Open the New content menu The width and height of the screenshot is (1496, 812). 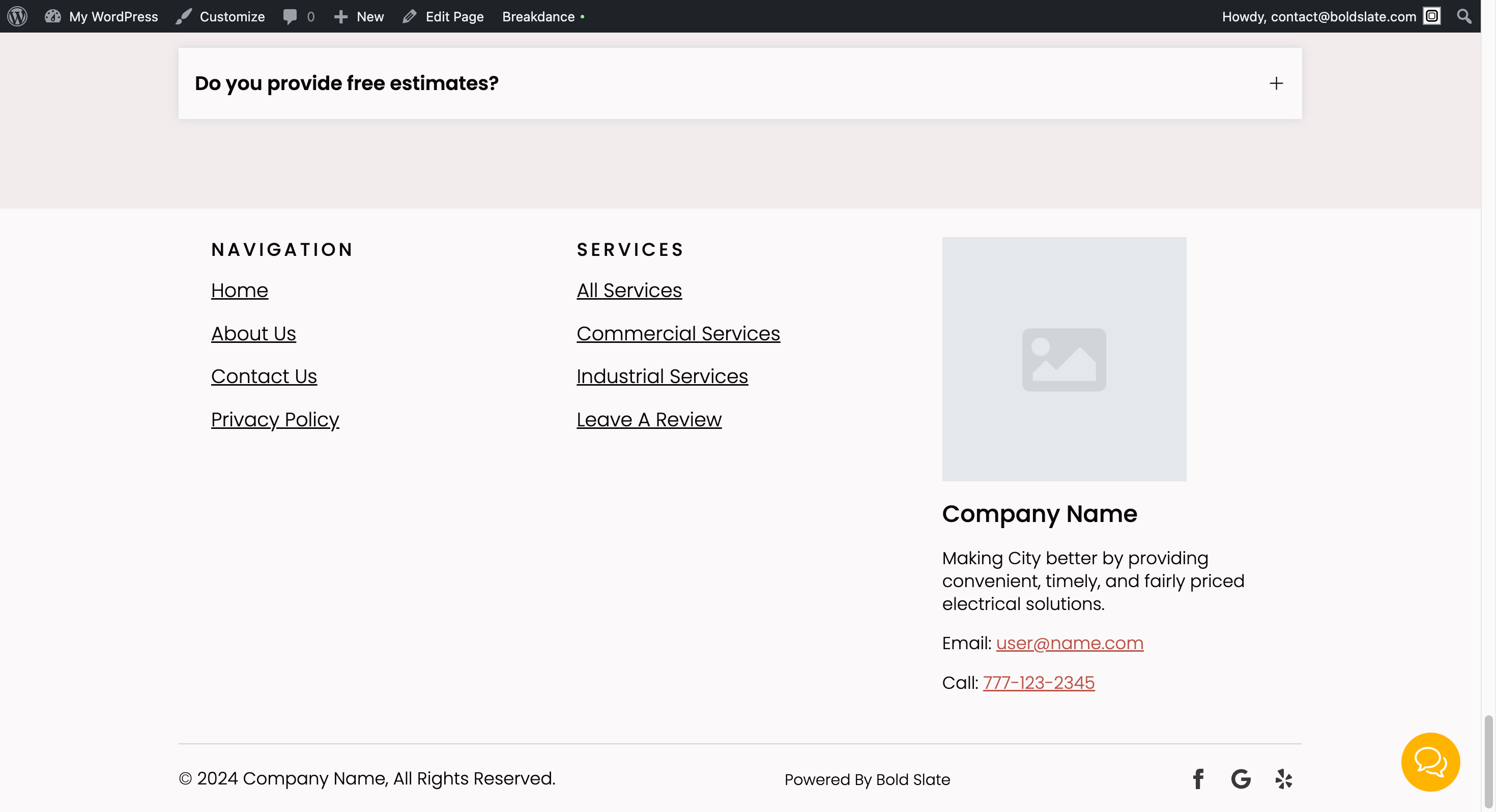(359, 16)
